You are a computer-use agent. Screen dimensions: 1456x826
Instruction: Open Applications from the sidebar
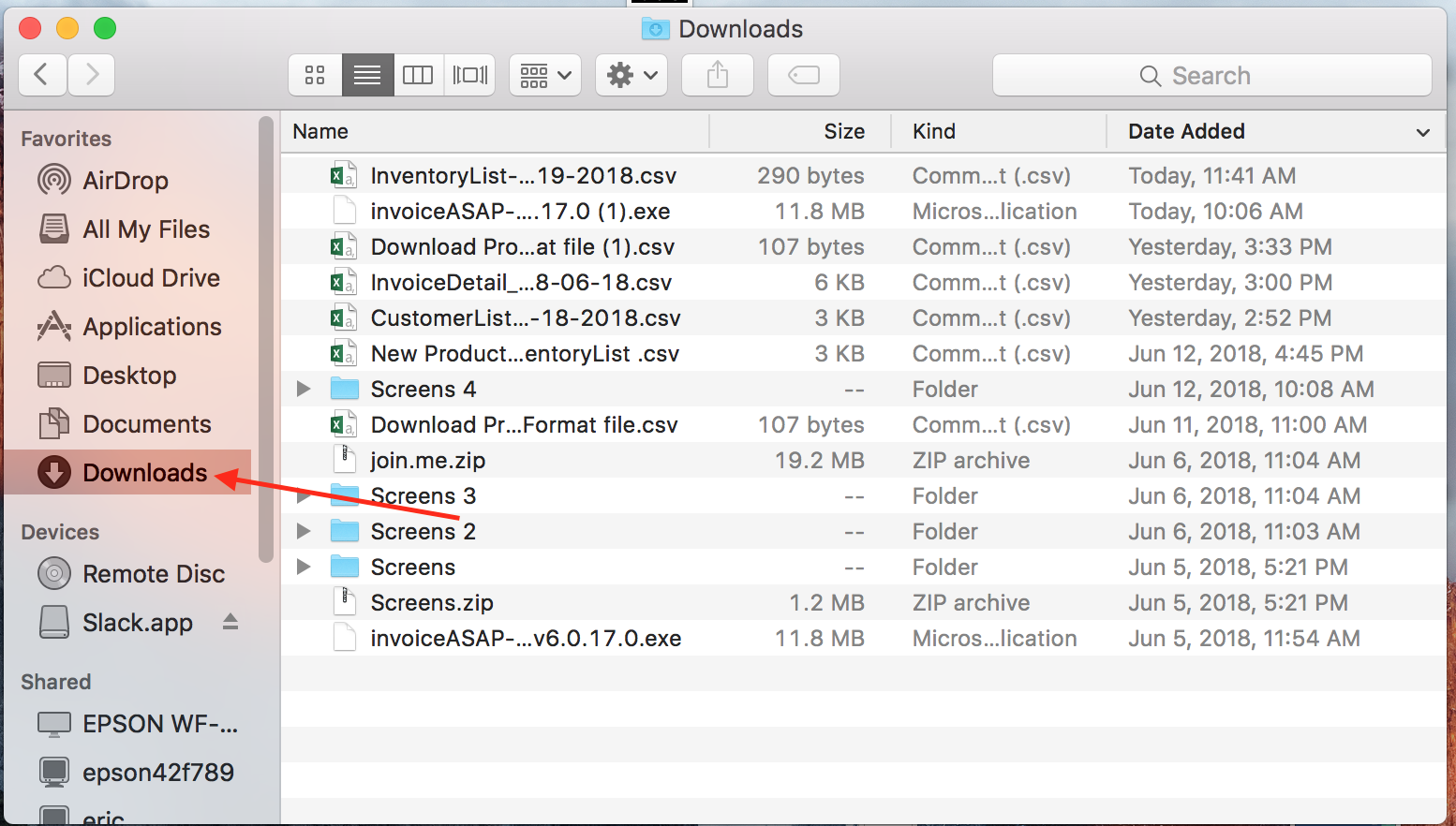coord(152,327)
